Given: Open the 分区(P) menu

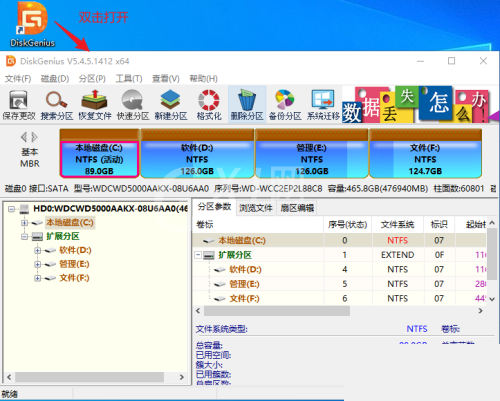Looking at the screenshot, I should [x=92, y=79].
